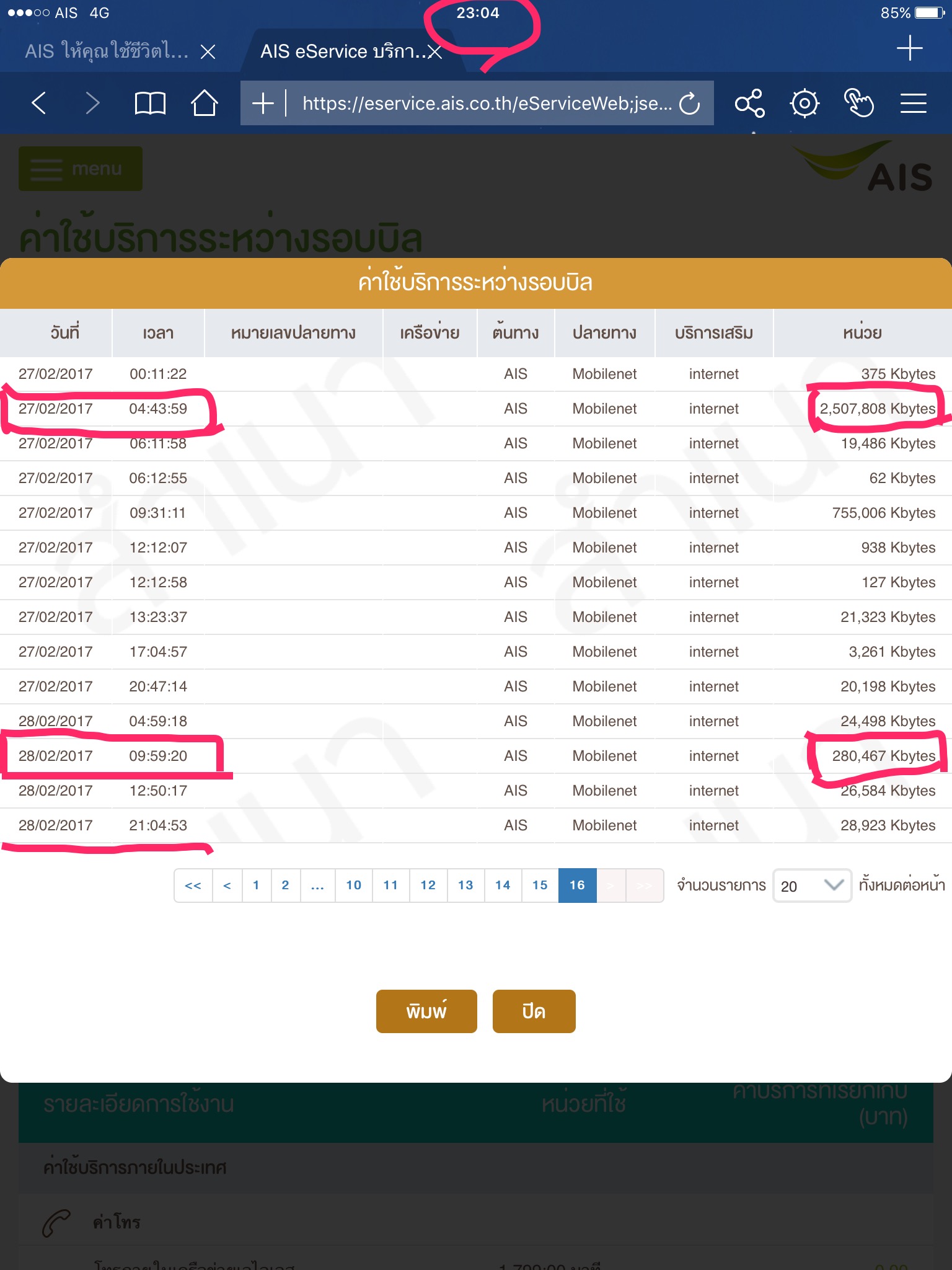
Task: Click the AIS logo
Action: 862,167
